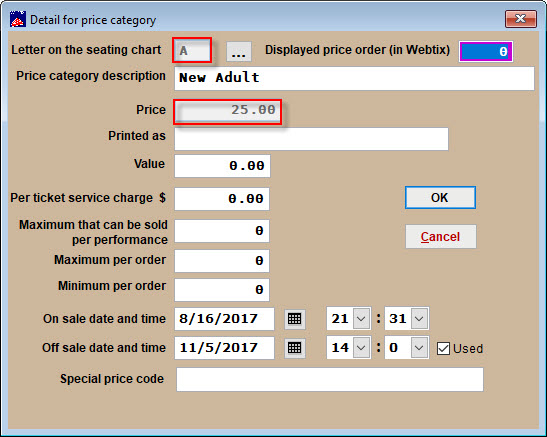Open calendar picker for Off sale date
Image resolution: width=547 pixels, height=437 pixels.
(x=295, y=348)
